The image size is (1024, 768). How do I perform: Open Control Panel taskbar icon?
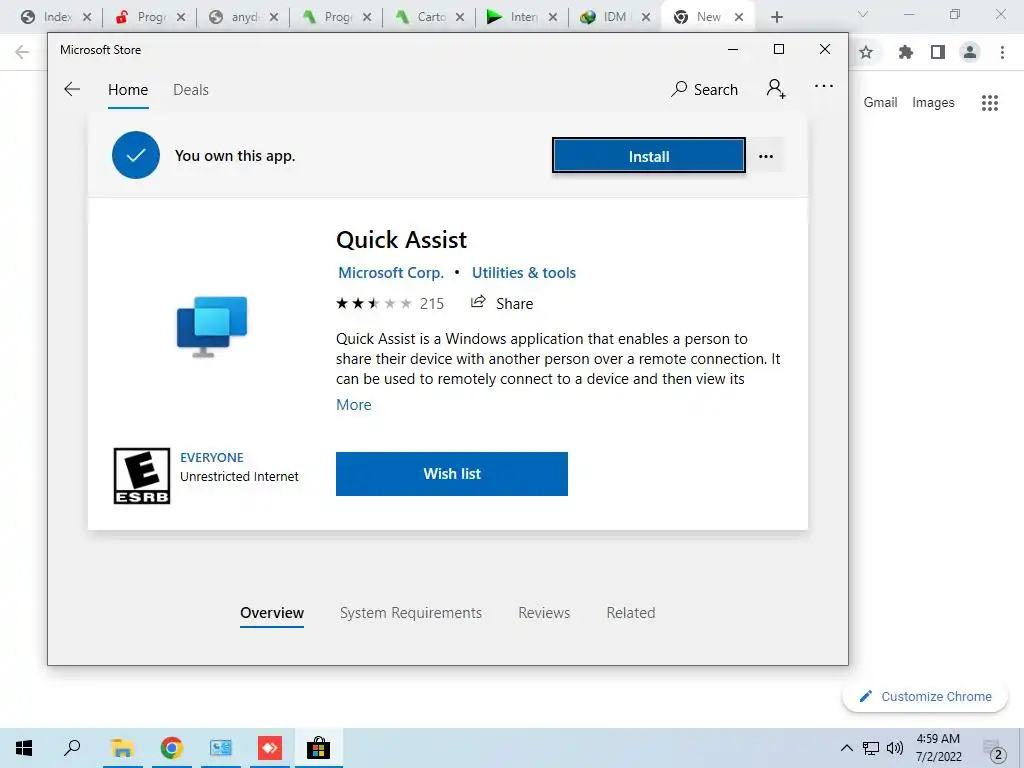click(x=221, y=748)
